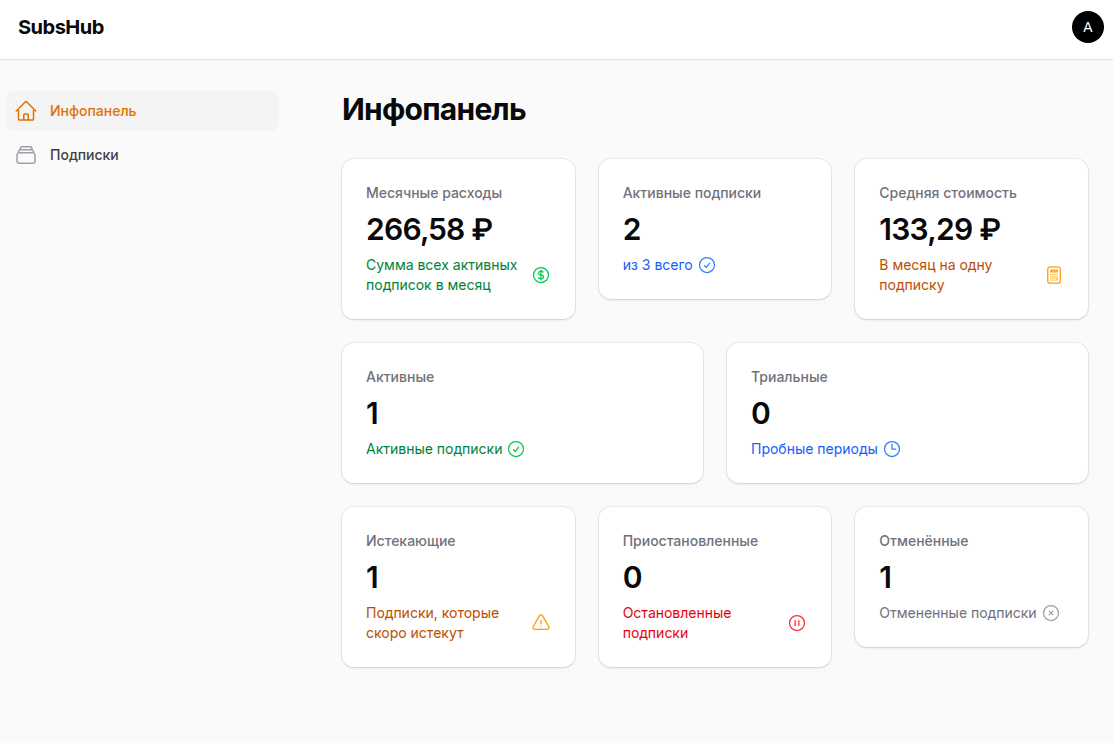Click the receipt icon on Средняя стоимость card
Screen dimensions: 1113x743
tap(1054, 274)
